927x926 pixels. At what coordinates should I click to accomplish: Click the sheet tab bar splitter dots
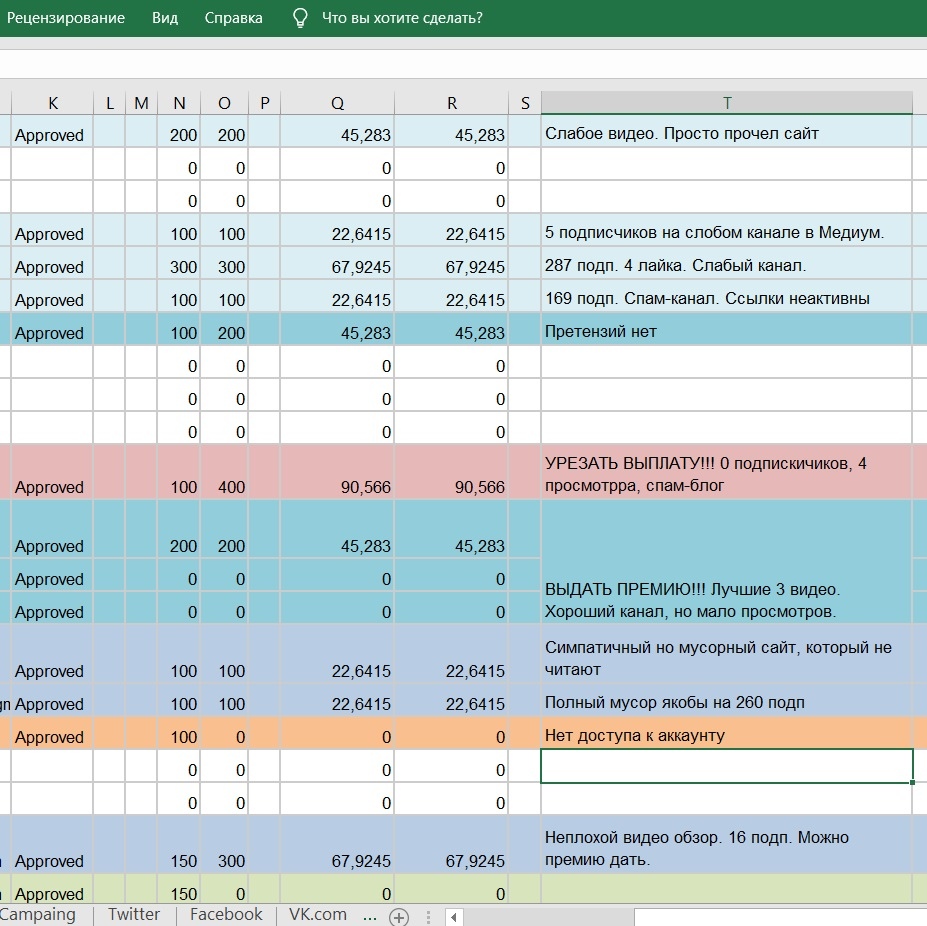click(x=428, y=917)
